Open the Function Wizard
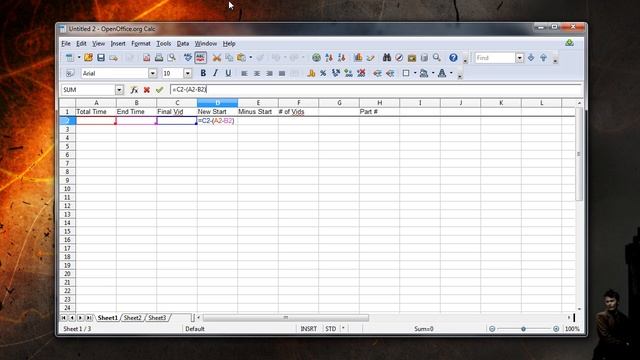 point(134,90)
